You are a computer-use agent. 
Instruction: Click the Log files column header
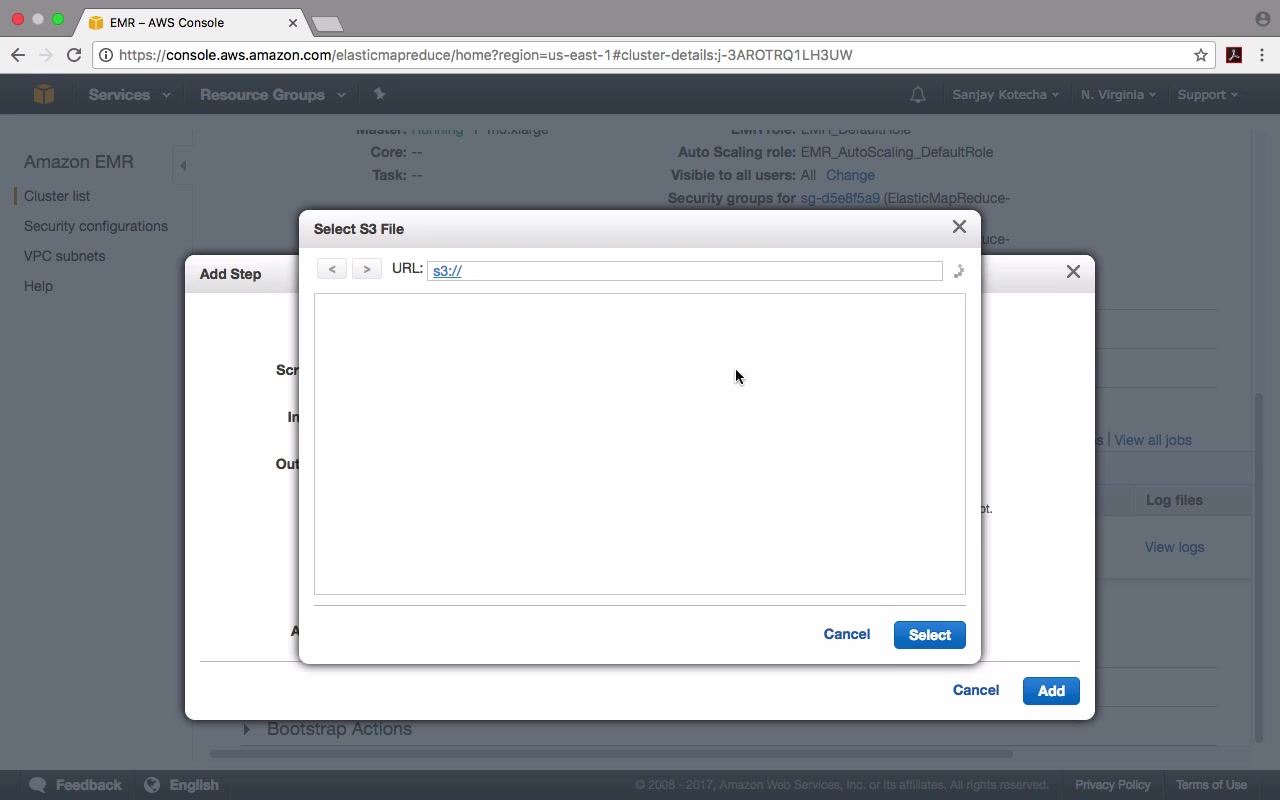pyautogui.click(x=1174, y=500)
